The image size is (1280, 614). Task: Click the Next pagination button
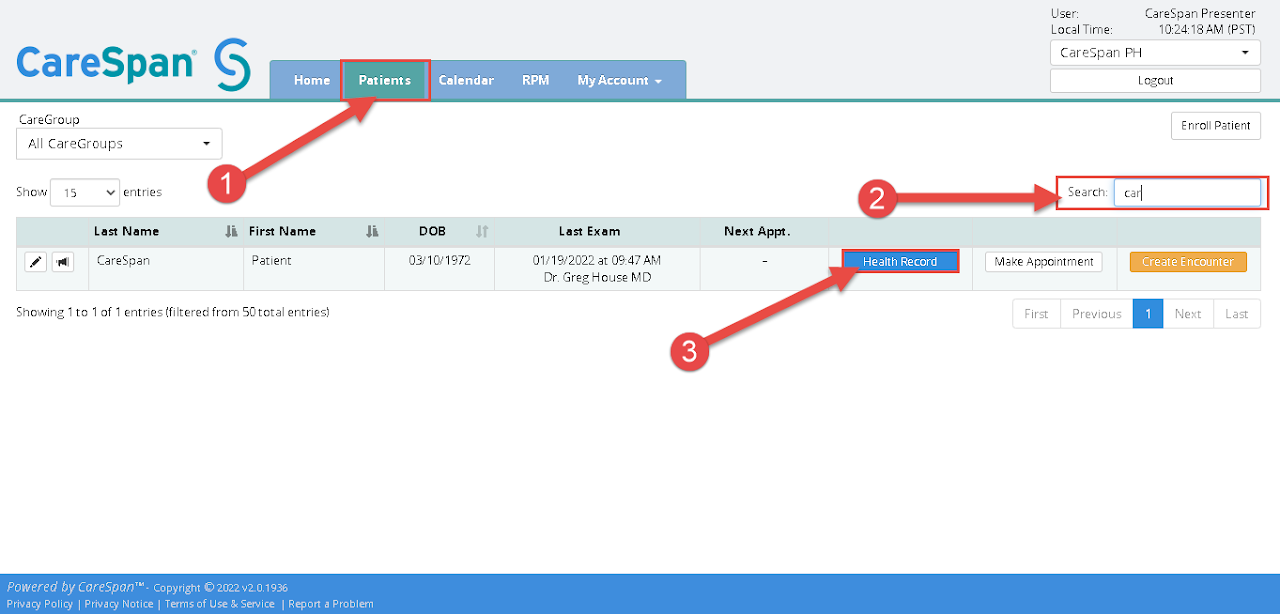coord(1188,314)
